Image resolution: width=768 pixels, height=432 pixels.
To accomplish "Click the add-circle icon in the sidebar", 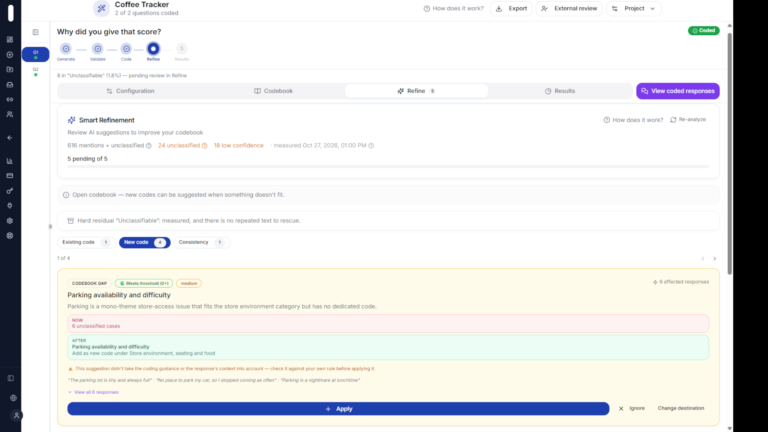I will point(10,55).
